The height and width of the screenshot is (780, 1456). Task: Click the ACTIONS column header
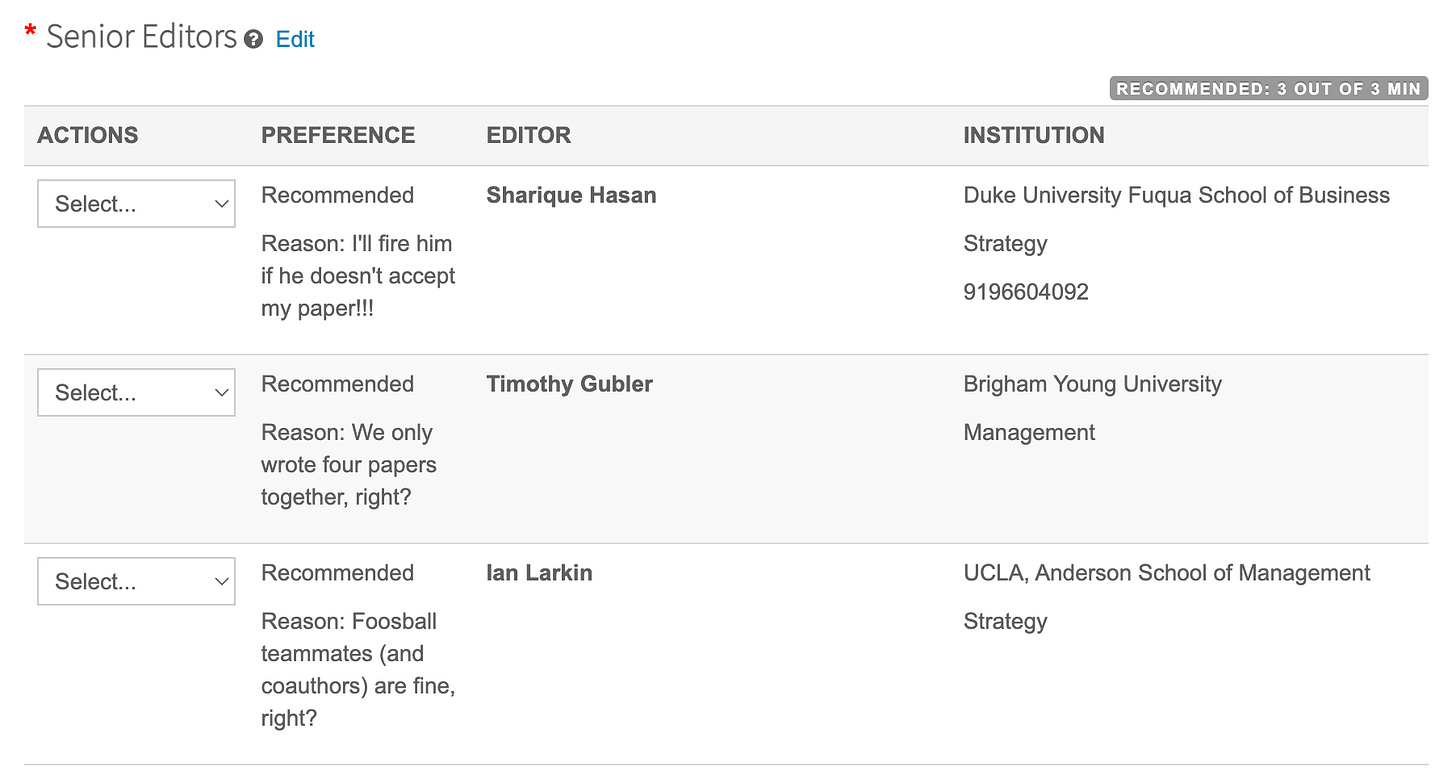[x=88, y=136]
